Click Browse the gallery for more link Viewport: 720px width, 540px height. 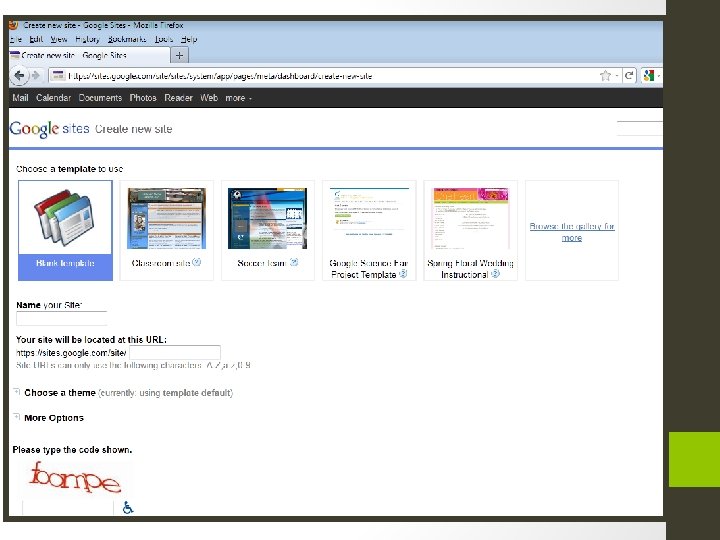pyautogui.click(x=572, y=232)
